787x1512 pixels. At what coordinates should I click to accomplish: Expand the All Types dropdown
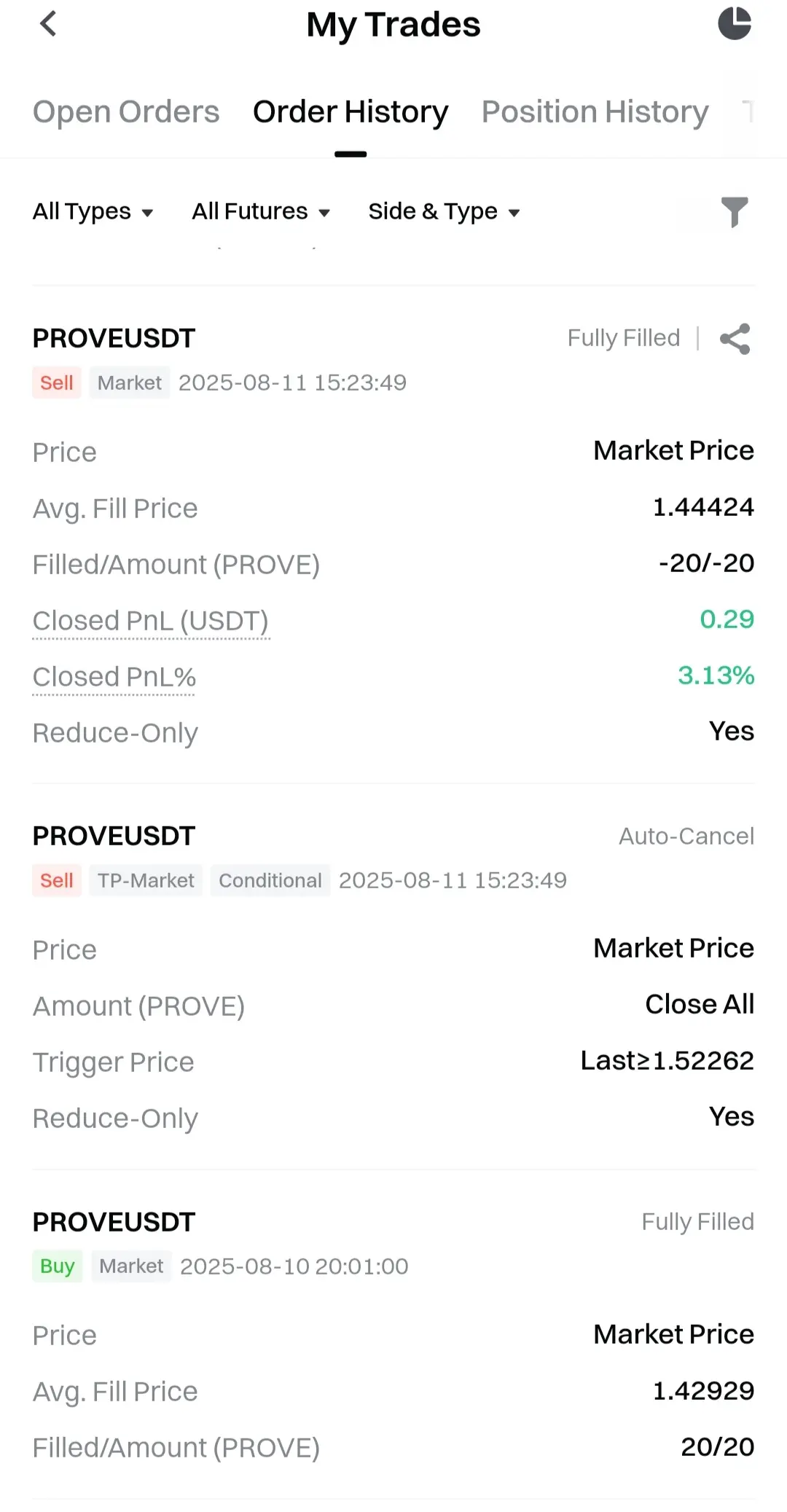(93, 211)
